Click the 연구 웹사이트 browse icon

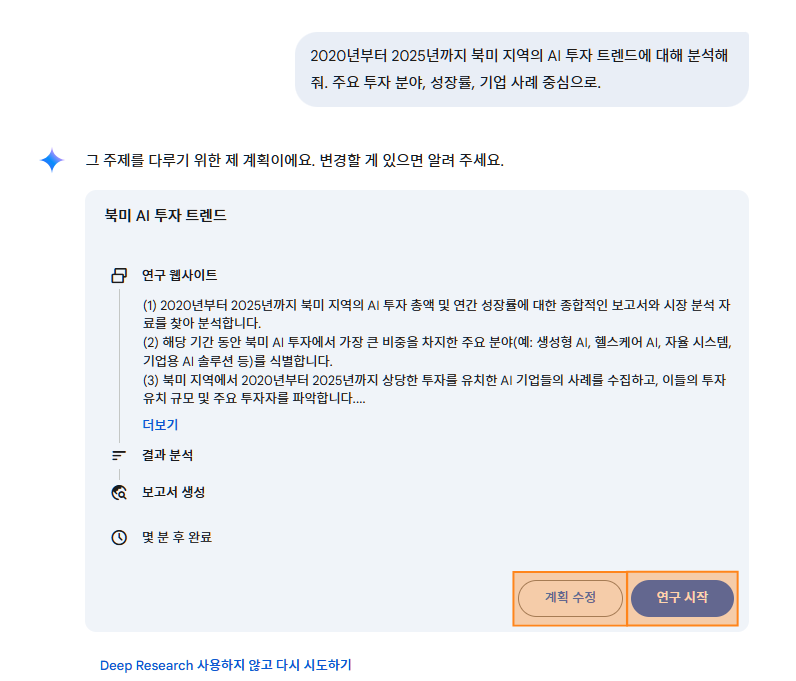coord(119,275)
